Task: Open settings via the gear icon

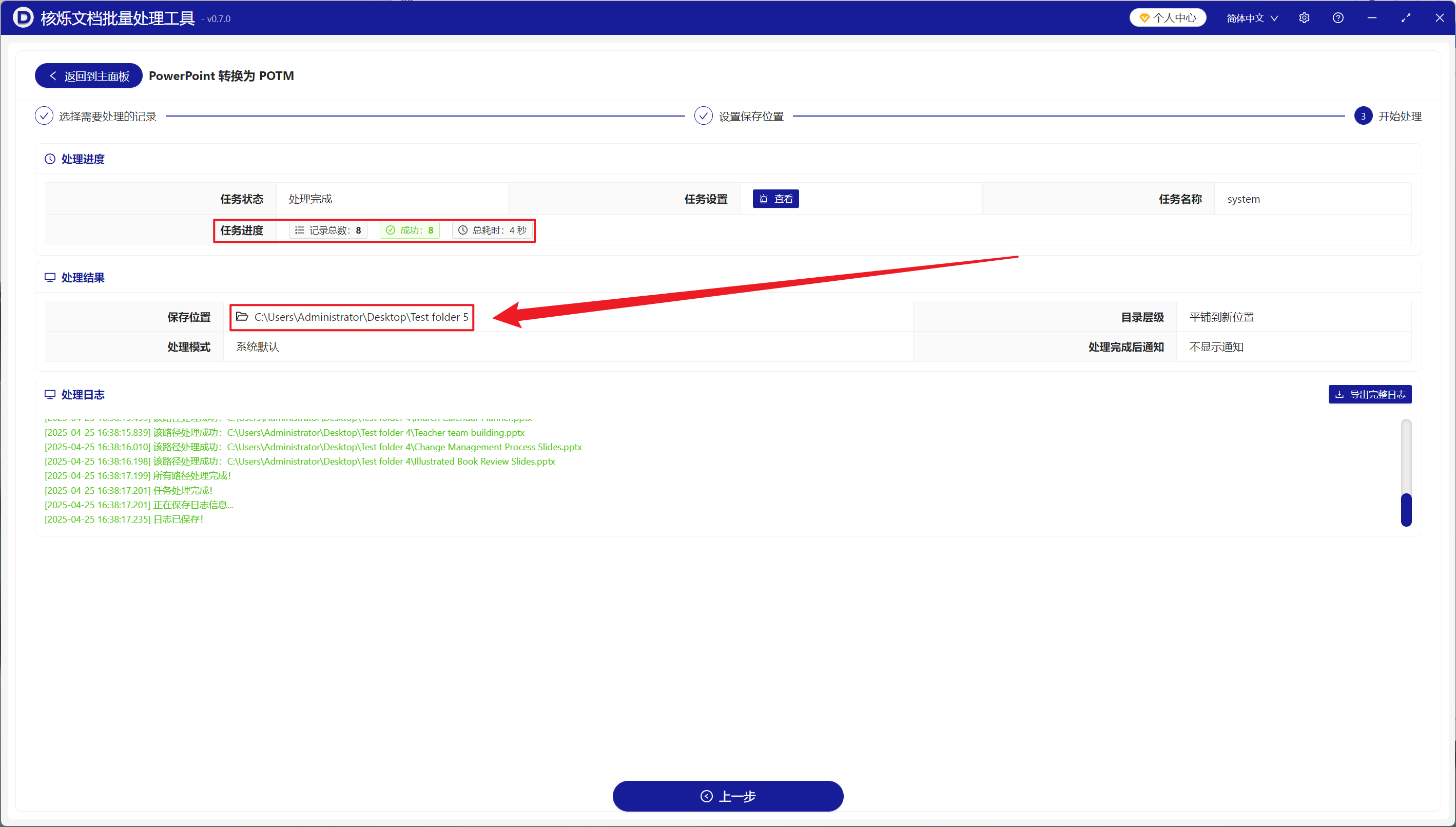Action: coord(1304,17)
